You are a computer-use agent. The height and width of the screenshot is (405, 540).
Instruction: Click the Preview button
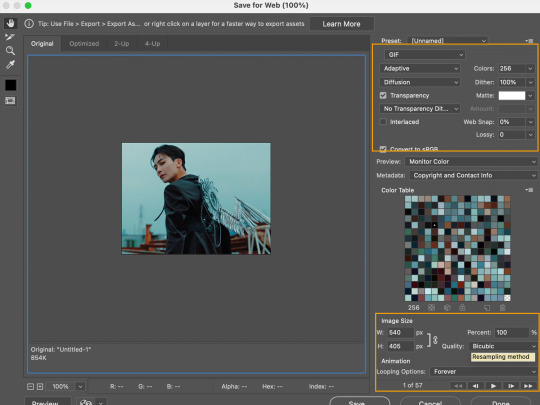pos(48,402)
